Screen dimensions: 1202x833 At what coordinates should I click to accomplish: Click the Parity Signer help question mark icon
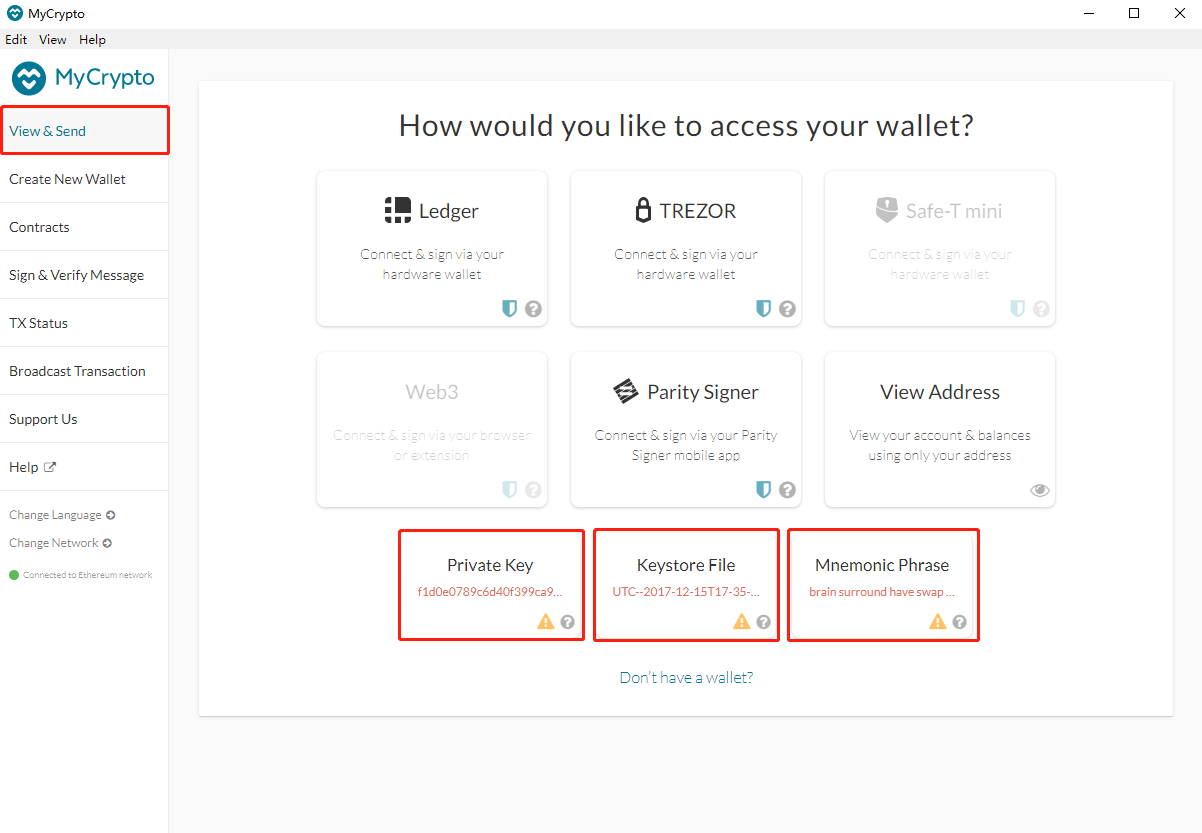coord(788,490)
